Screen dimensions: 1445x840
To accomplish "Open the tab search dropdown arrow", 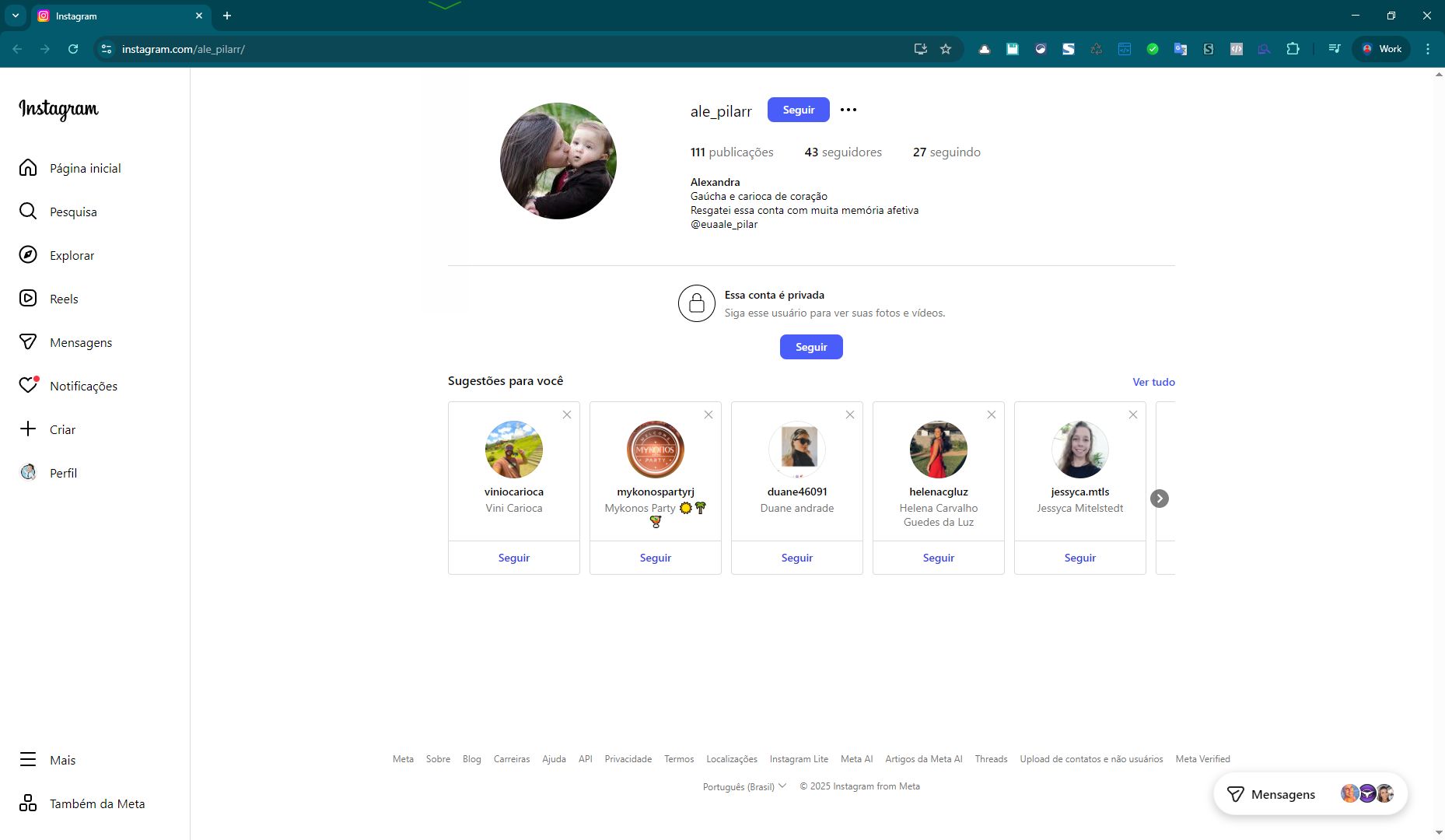I will (x=15, y=16).
